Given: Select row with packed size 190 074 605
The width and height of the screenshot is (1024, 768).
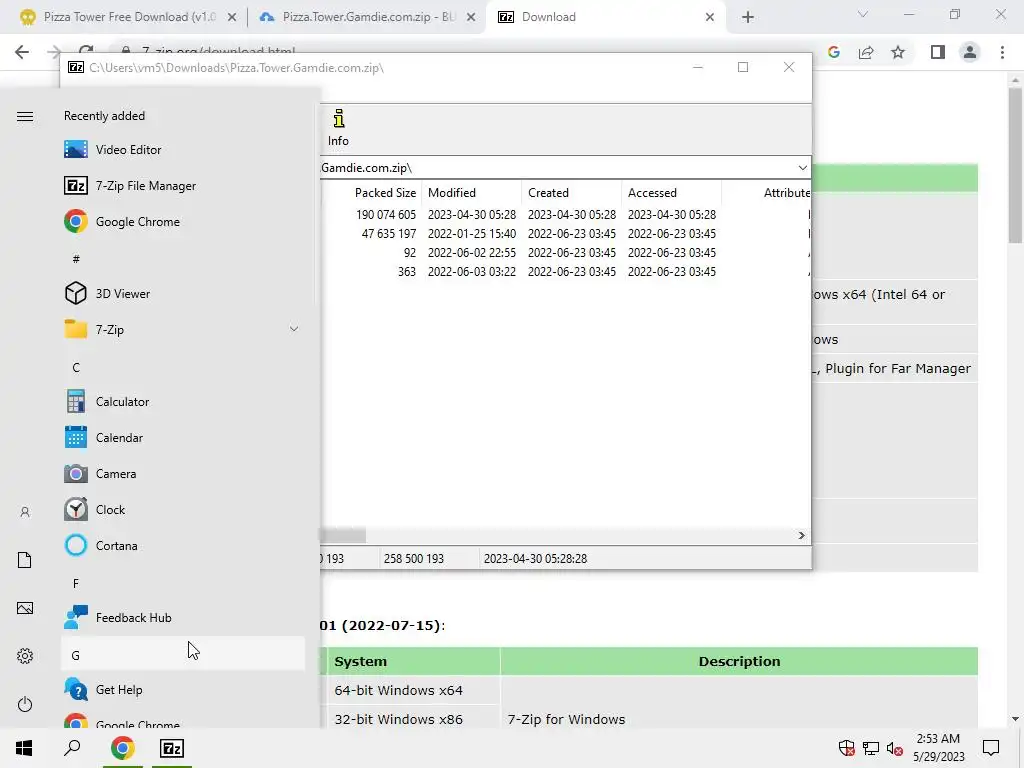Looking at the screenshot, I should point(566,214).
